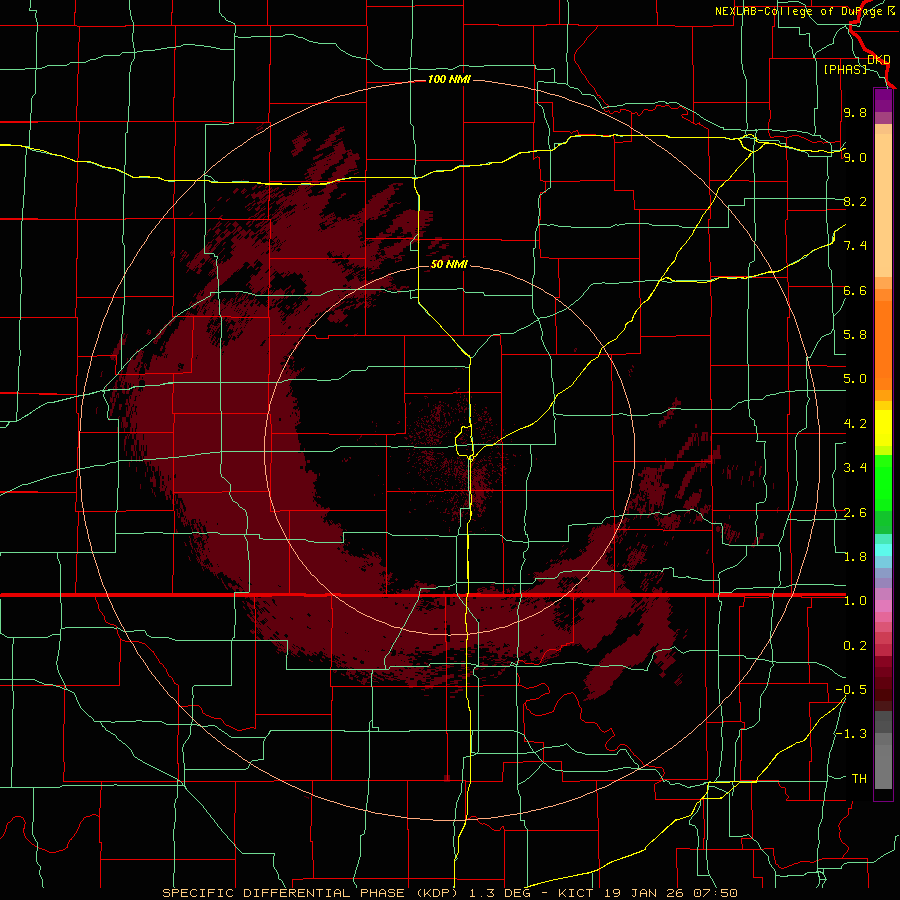Click the 7.4 scale value

855,246
